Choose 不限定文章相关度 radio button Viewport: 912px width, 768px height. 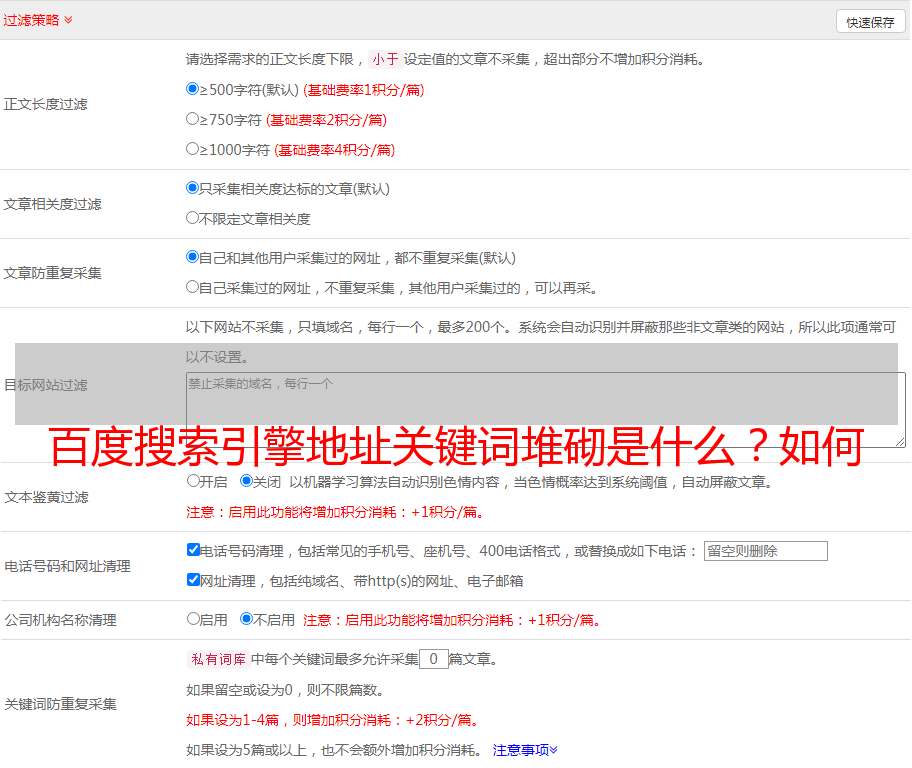click(193, 218)
